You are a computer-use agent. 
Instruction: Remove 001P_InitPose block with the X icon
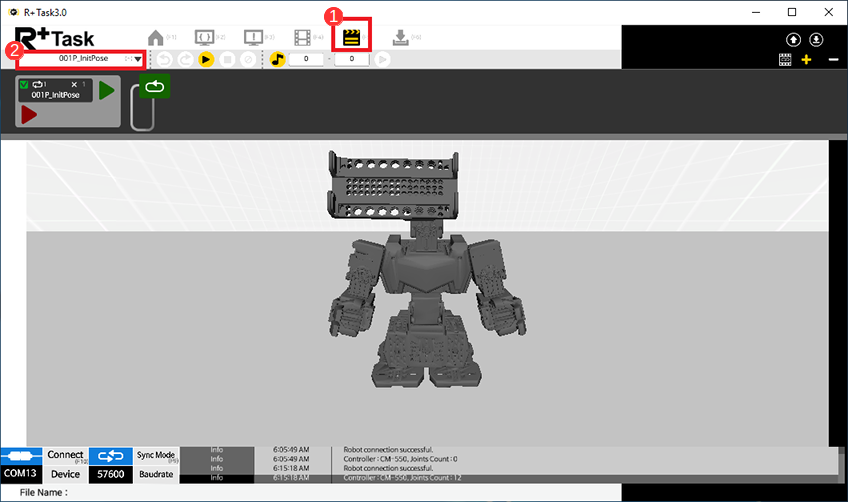[74, 85]
